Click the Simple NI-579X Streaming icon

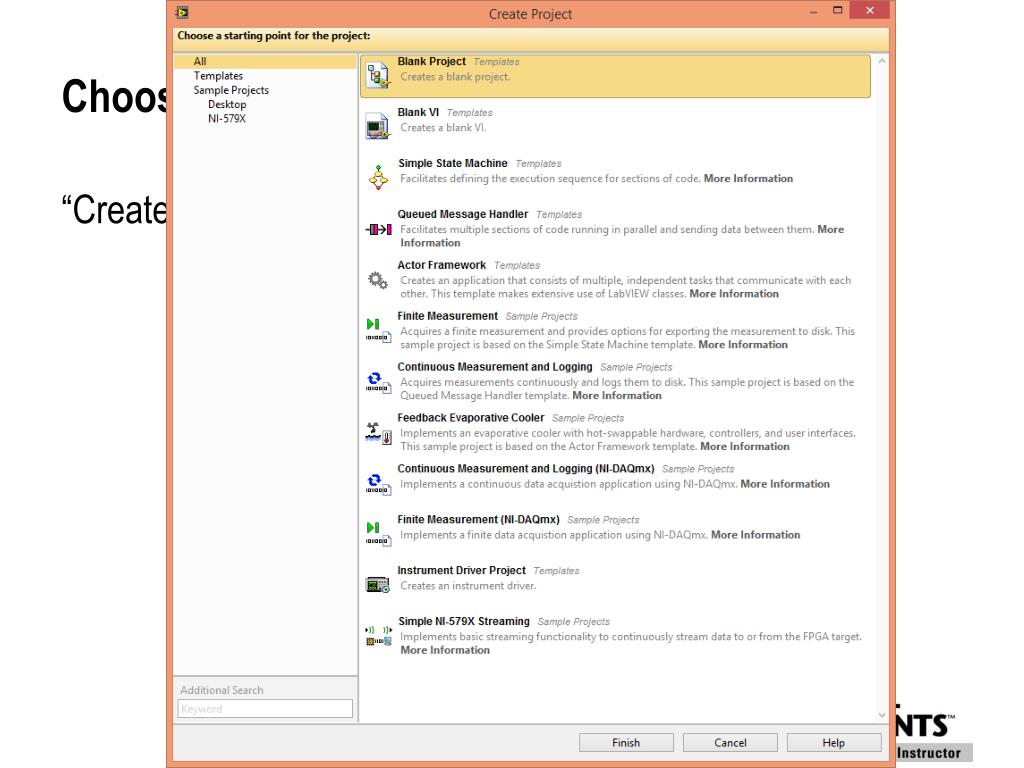click(378, 635)
